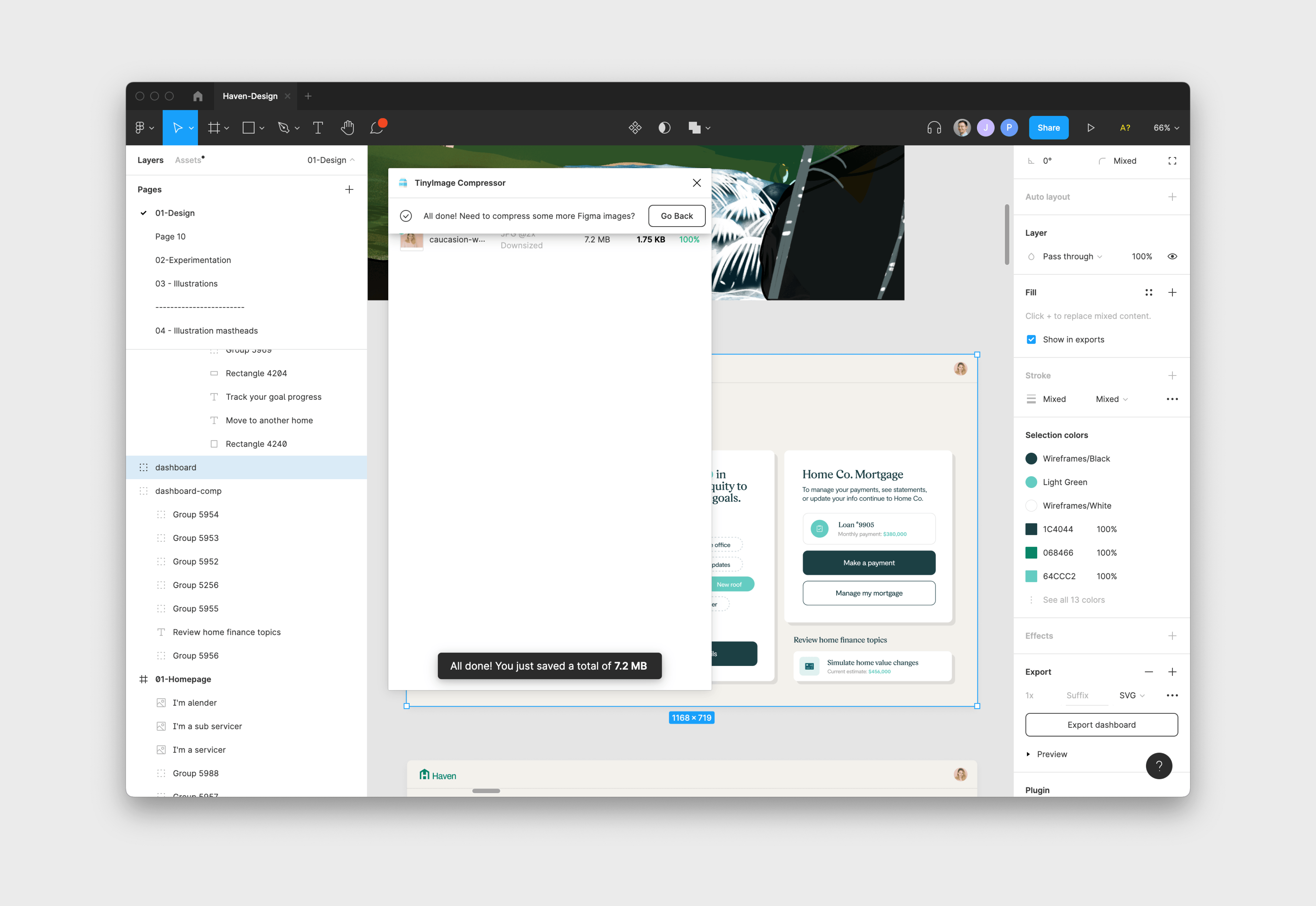The width and height of the screenshot is (1316, 906).
Task: Click the Export dashboard button
Action: [x=1101, y=725]
